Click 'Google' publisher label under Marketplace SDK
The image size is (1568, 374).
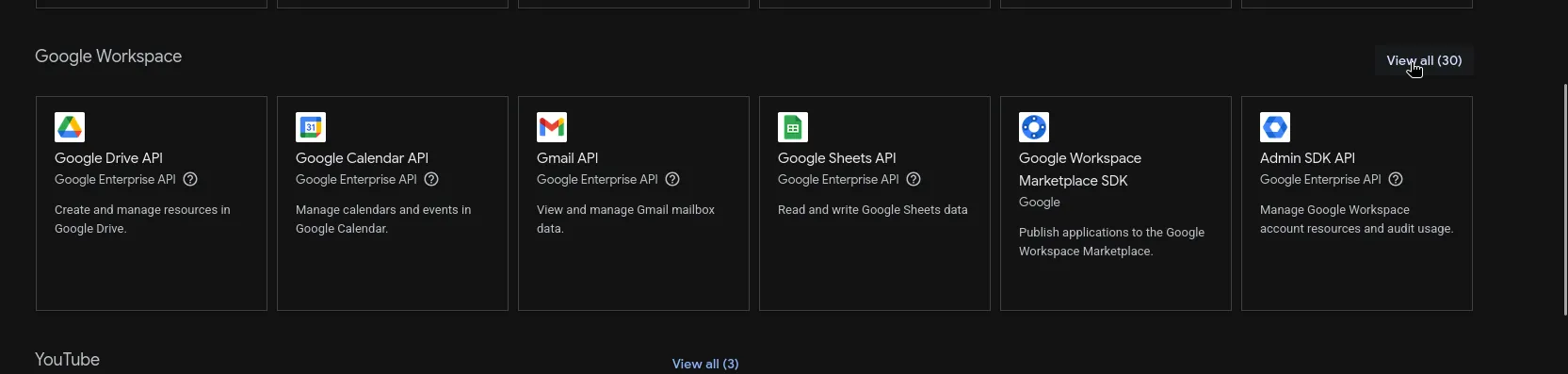(x=1039, y=202)
